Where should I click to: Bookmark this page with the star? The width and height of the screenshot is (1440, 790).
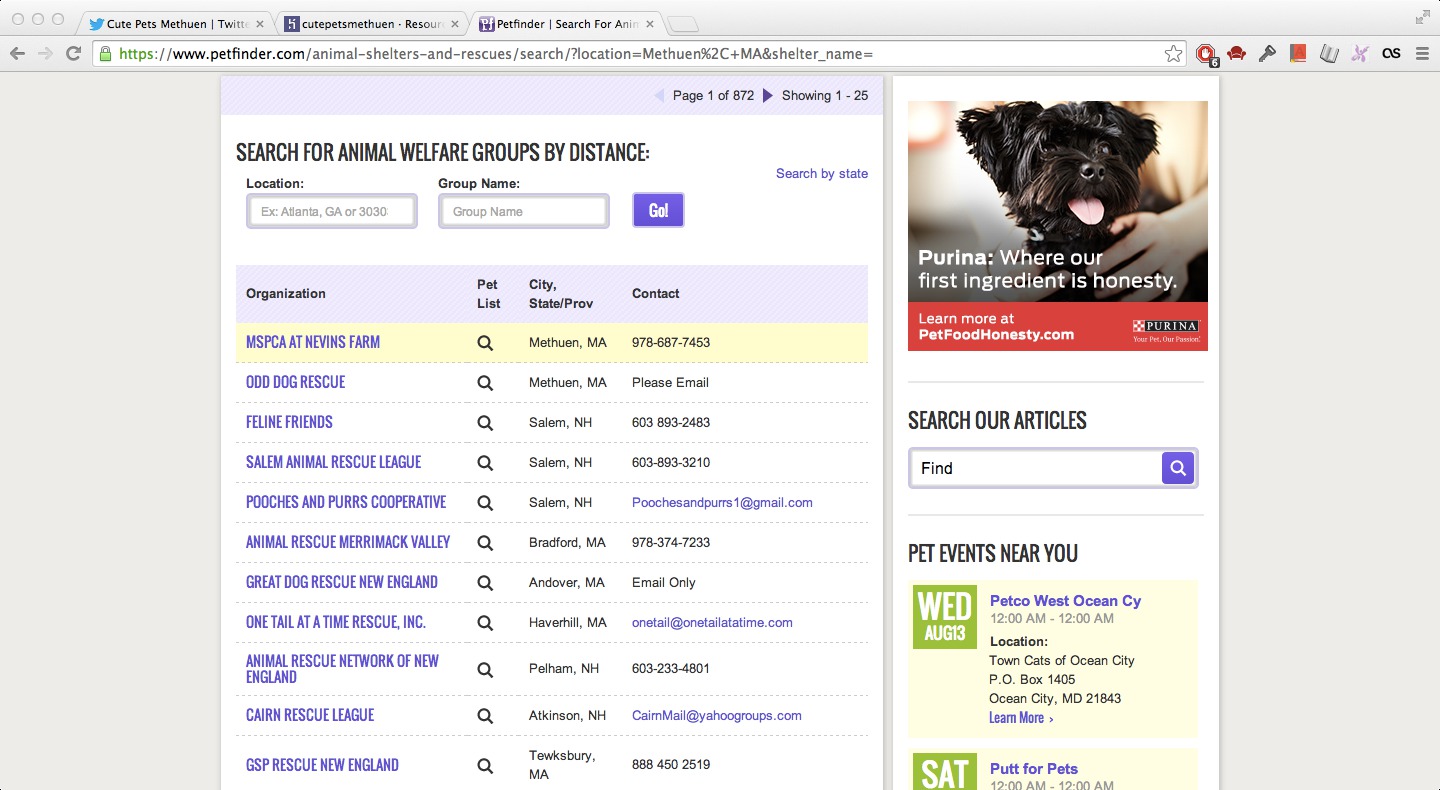[x=1174, y=54]
